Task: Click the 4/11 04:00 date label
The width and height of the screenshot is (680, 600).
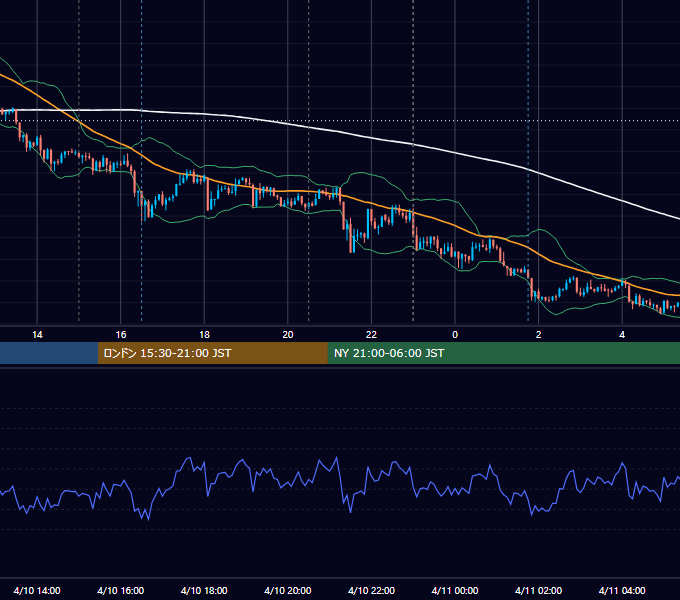Action: click(x=622, y=590)
